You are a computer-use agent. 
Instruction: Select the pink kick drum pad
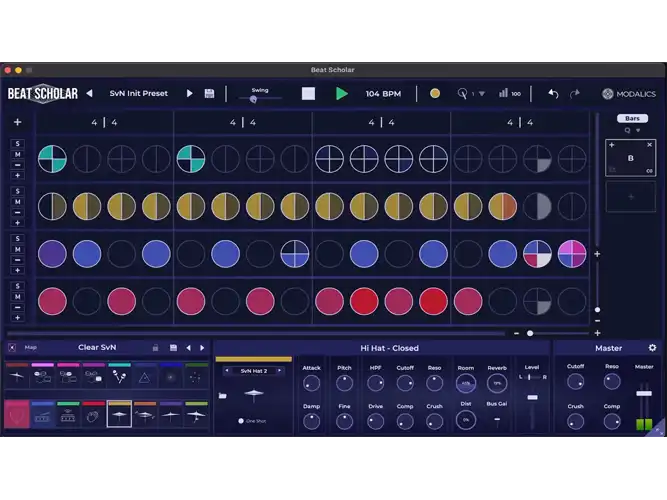tap(17, 415)
